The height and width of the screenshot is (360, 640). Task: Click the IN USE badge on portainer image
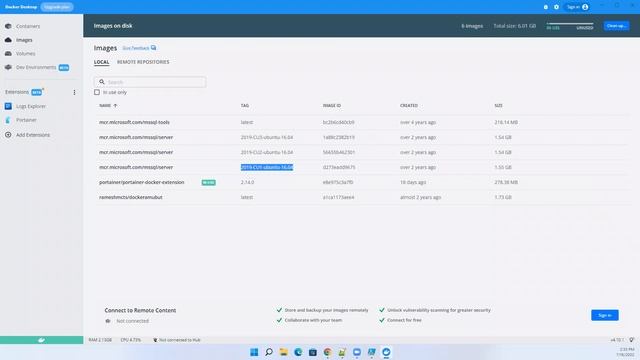[208, 182]
